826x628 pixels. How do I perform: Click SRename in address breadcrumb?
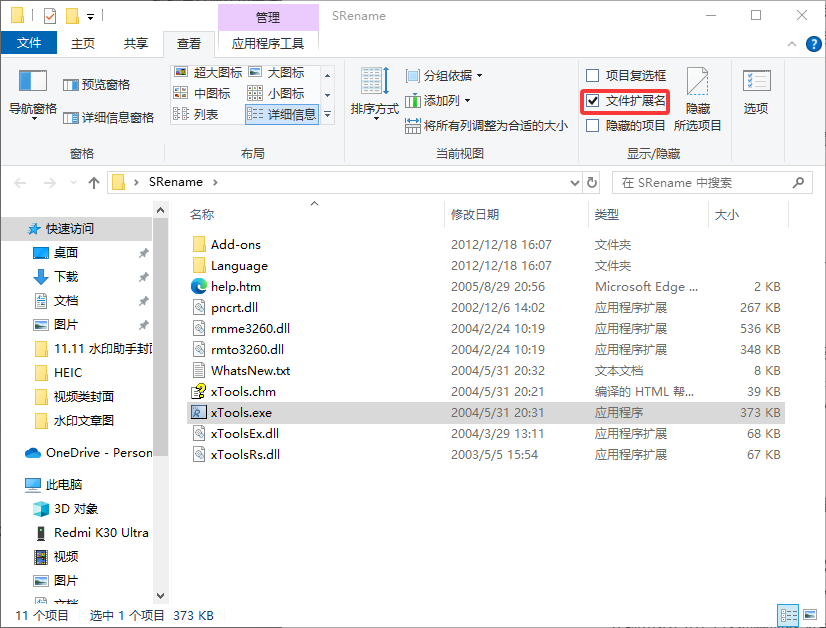[175, 182]
